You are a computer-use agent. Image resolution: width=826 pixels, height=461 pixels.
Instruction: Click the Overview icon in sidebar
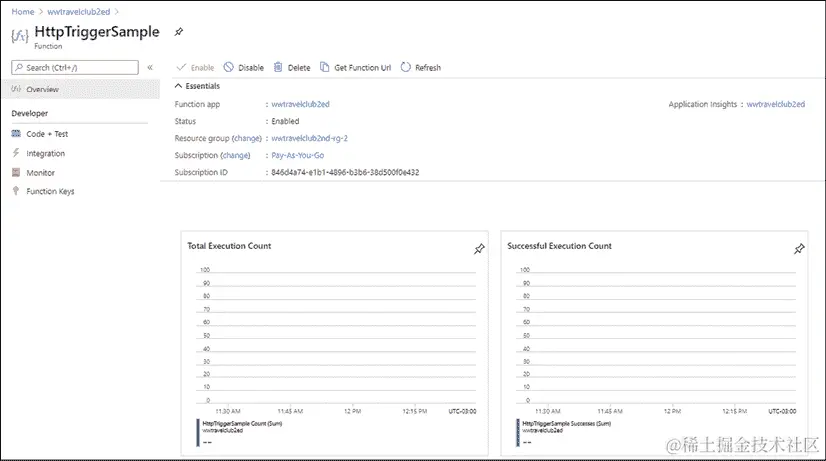16,89
